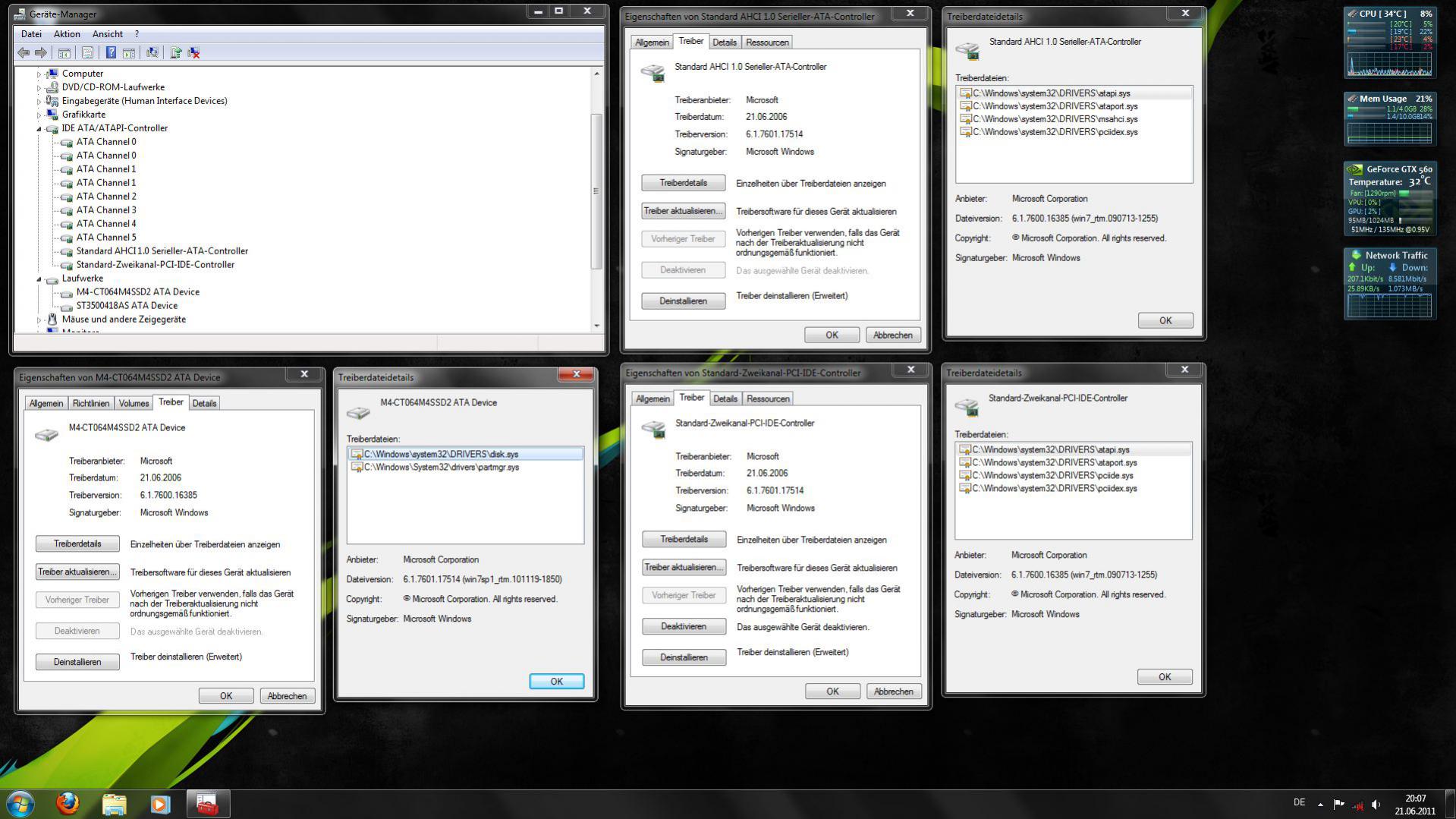Open the Datei menu

tap(31, 34)
